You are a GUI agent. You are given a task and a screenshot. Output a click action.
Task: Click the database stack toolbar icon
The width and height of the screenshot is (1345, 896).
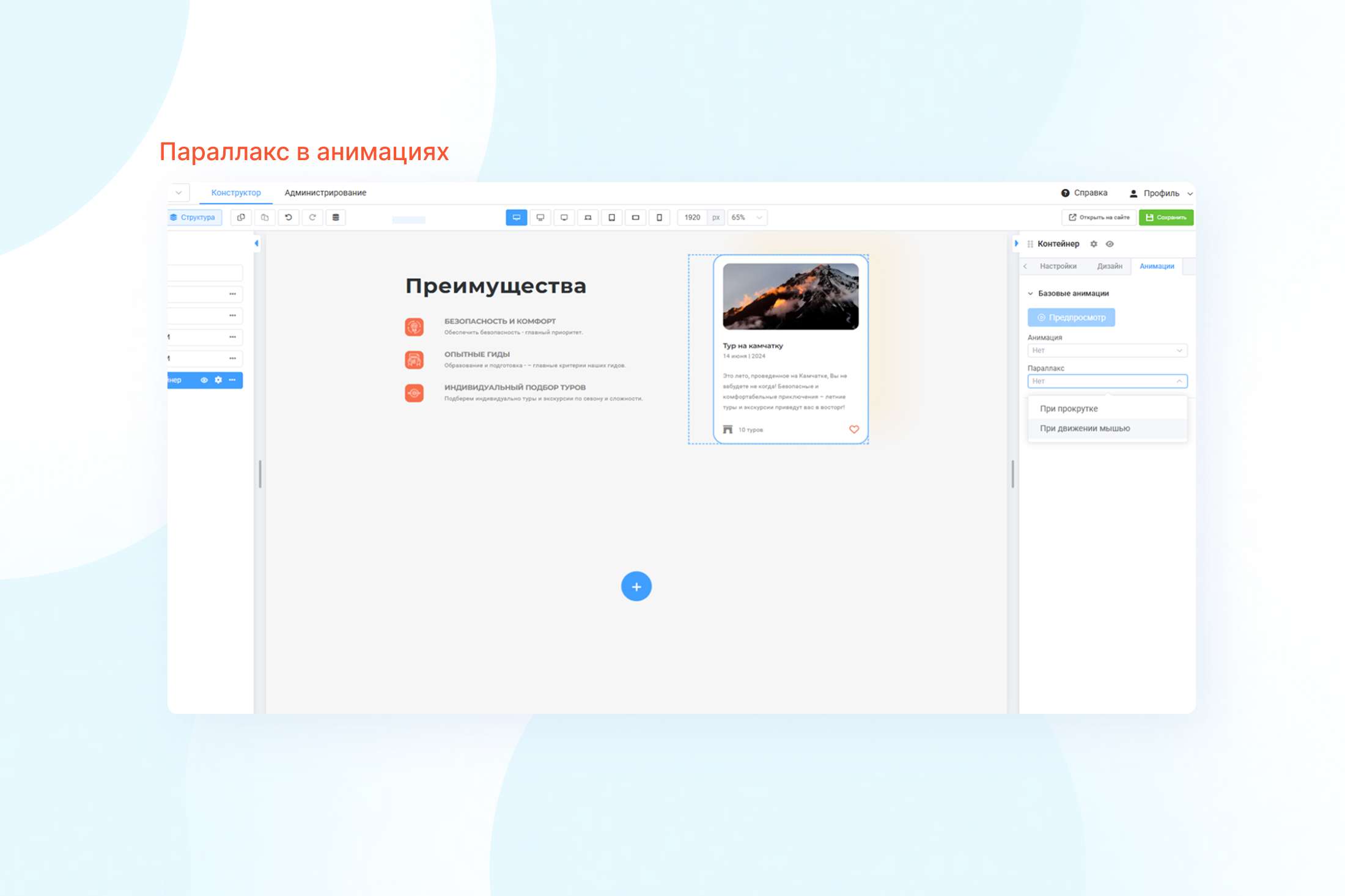click(336, 218)
